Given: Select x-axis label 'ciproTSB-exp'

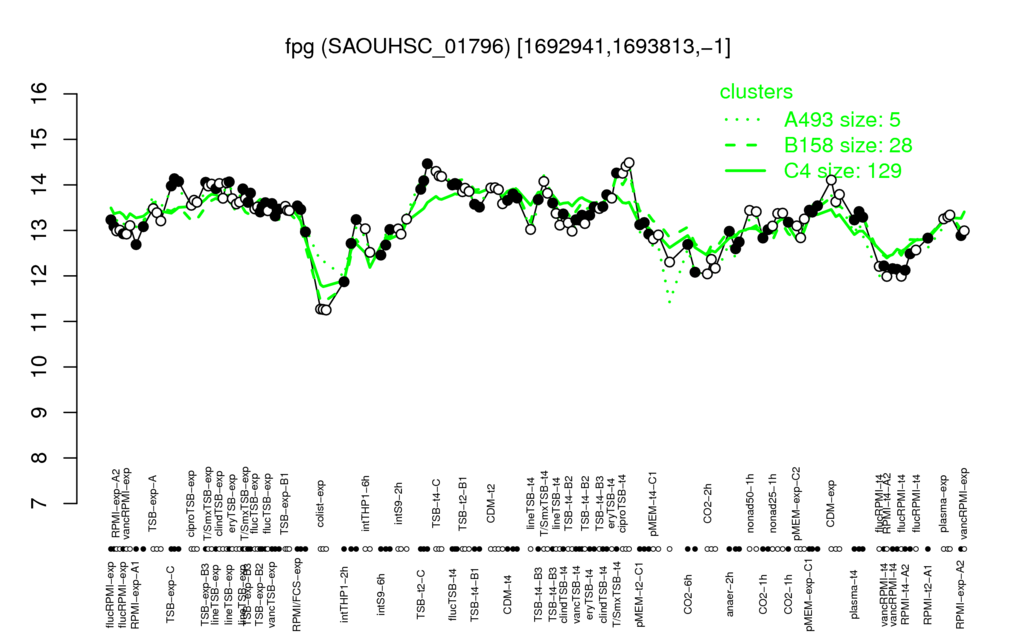Looking at the screenshot, I should tap(191, 502).
